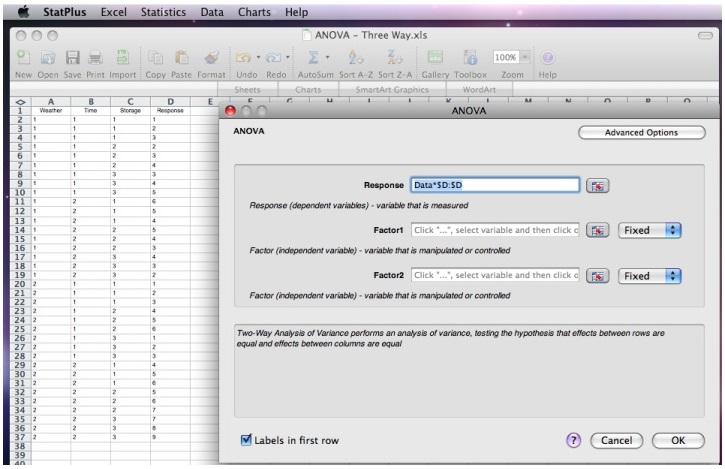Click the Help toolbar icon
The width and height of the screenshot is (725, 469).
click(547, 57)
